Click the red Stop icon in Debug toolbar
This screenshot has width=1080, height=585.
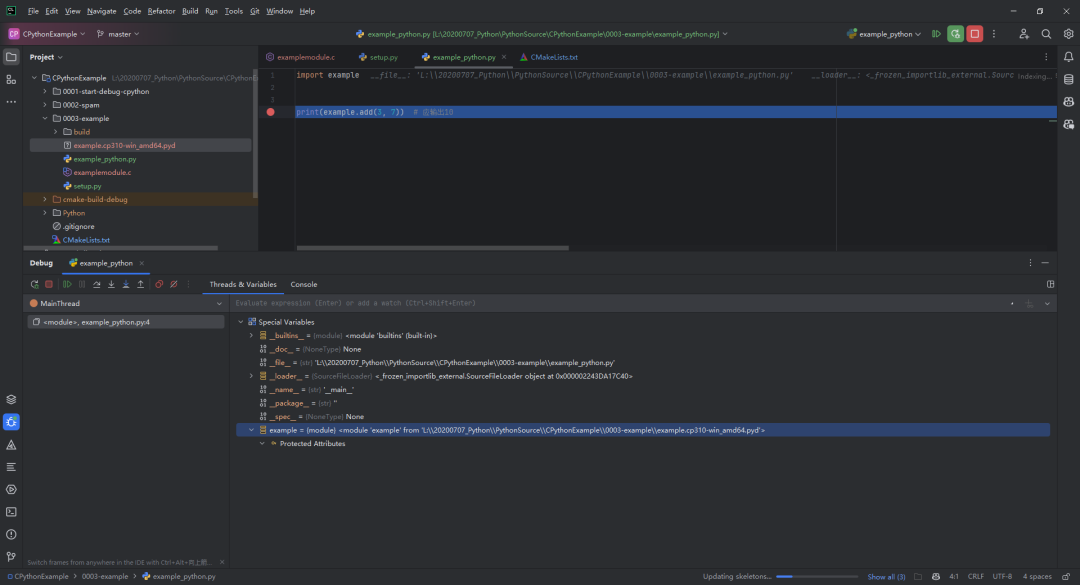click(49, 284)
